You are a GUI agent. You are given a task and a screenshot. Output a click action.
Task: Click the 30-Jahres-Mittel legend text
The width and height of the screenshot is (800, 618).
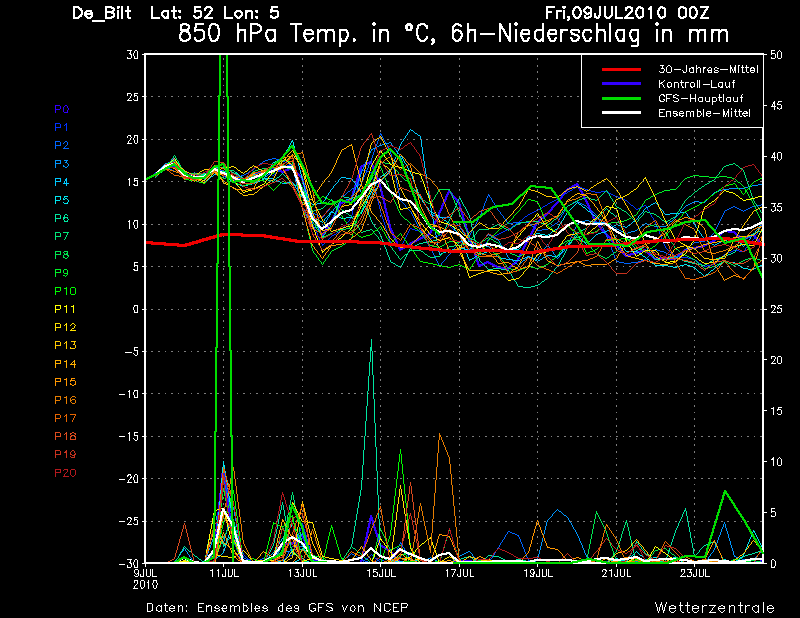click(x=708, y=69)
